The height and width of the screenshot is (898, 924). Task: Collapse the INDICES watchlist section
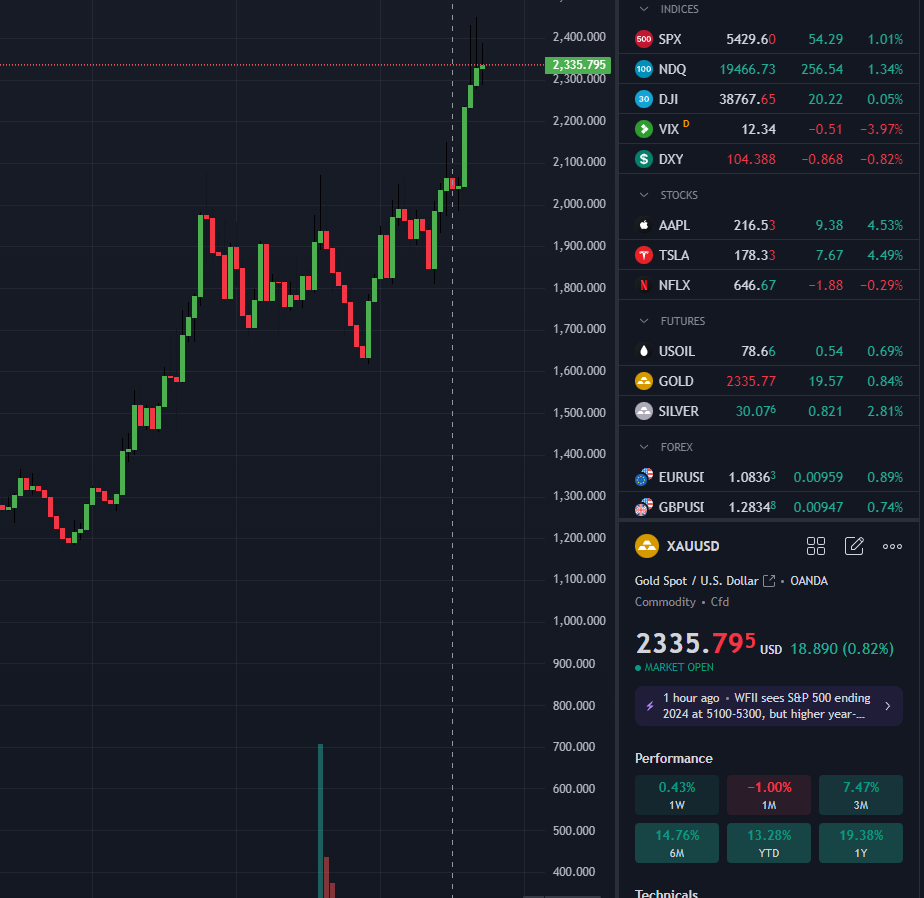pyautogui.click(x=643, y=9)
